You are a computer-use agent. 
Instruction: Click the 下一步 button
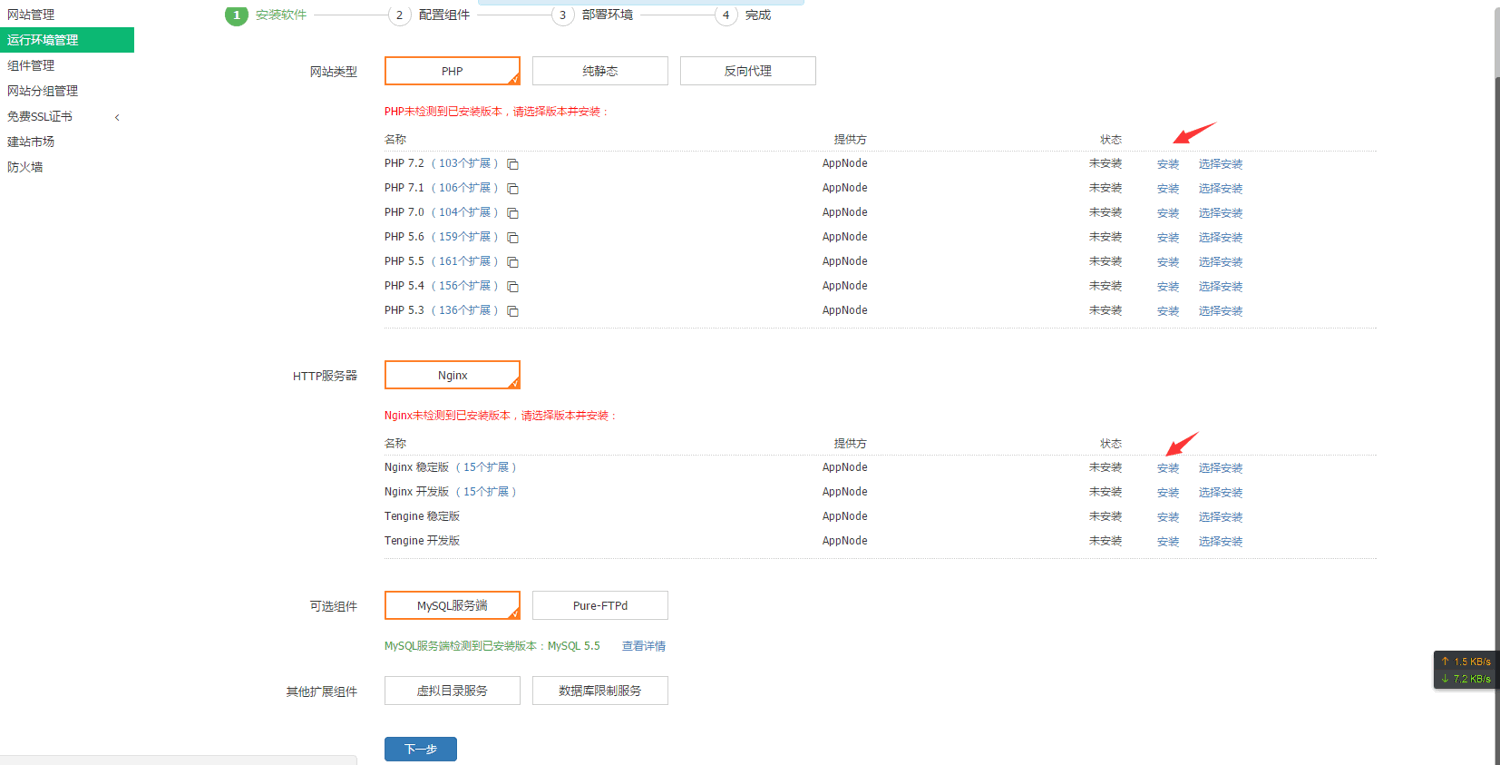tap(420, 749)
